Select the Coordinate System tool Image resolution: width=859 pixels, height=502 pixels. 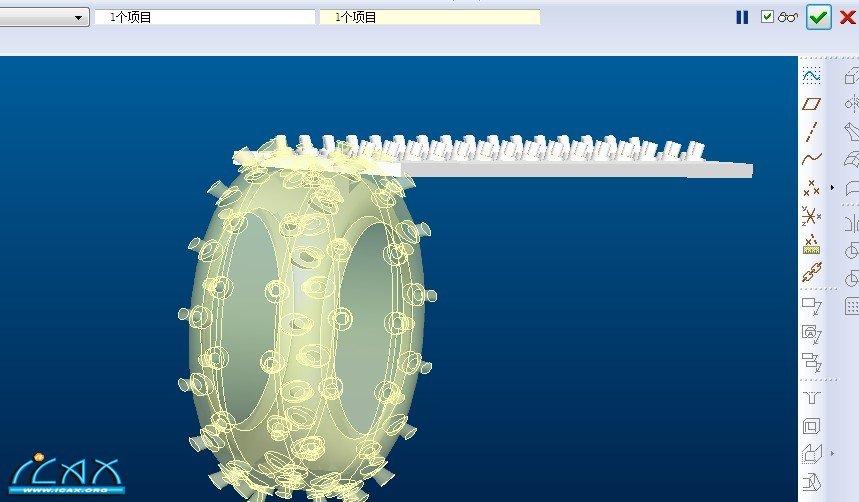tap(811, 216)
